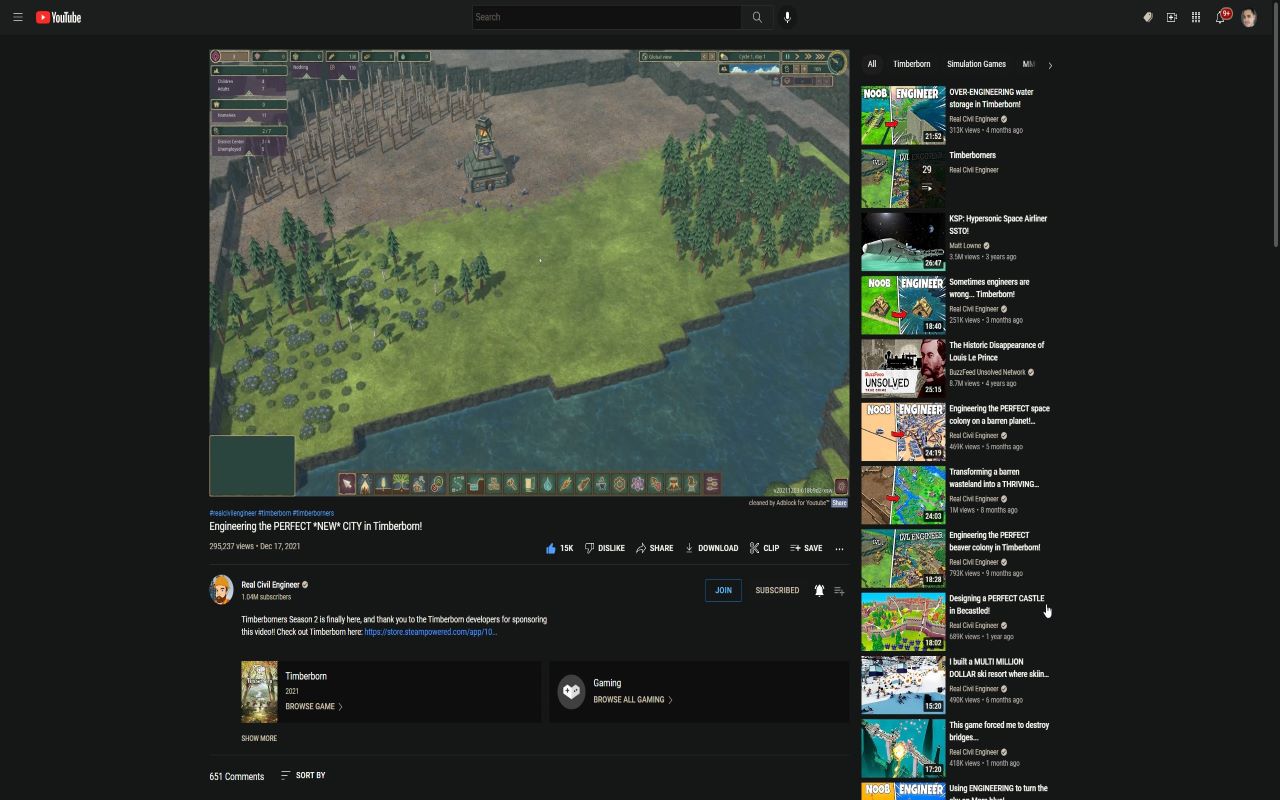1280x800 pixels.
Task: Click the #timberborners hashtag
Action: point(314,513)
